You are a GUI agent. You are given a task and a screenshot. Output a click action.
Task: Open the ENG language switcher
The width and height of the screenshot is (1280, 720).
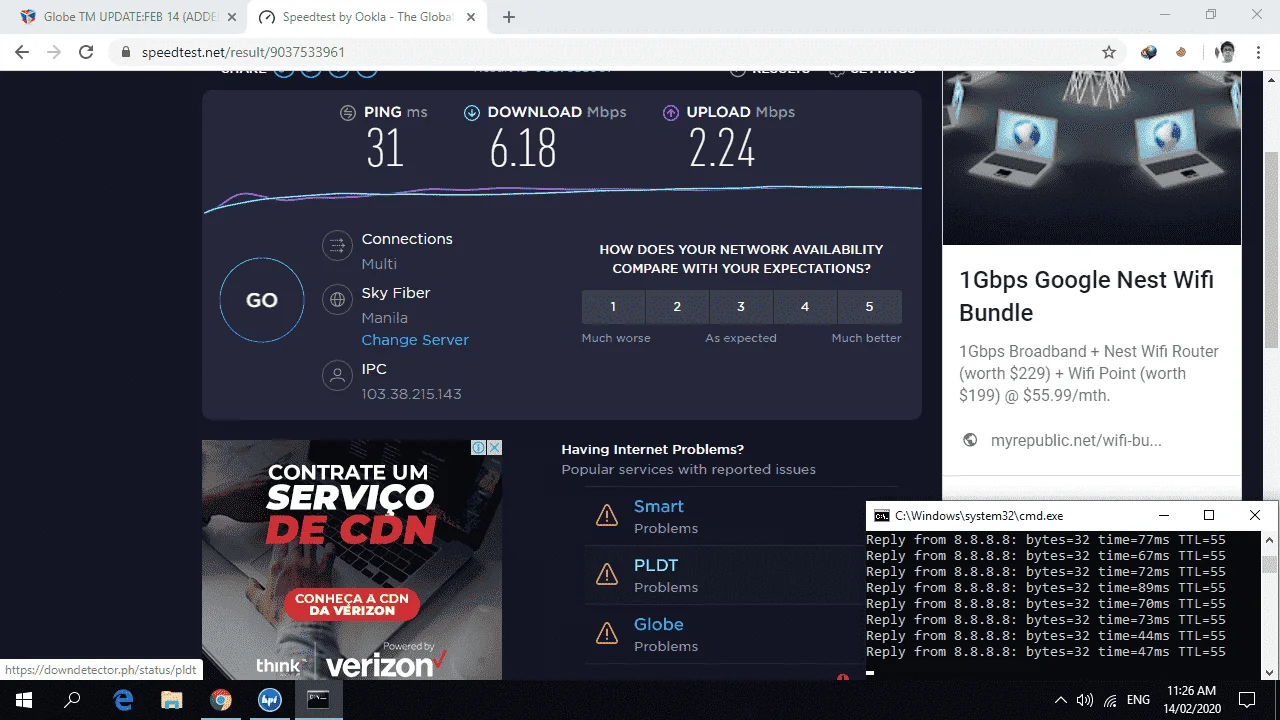[1138, 700]
